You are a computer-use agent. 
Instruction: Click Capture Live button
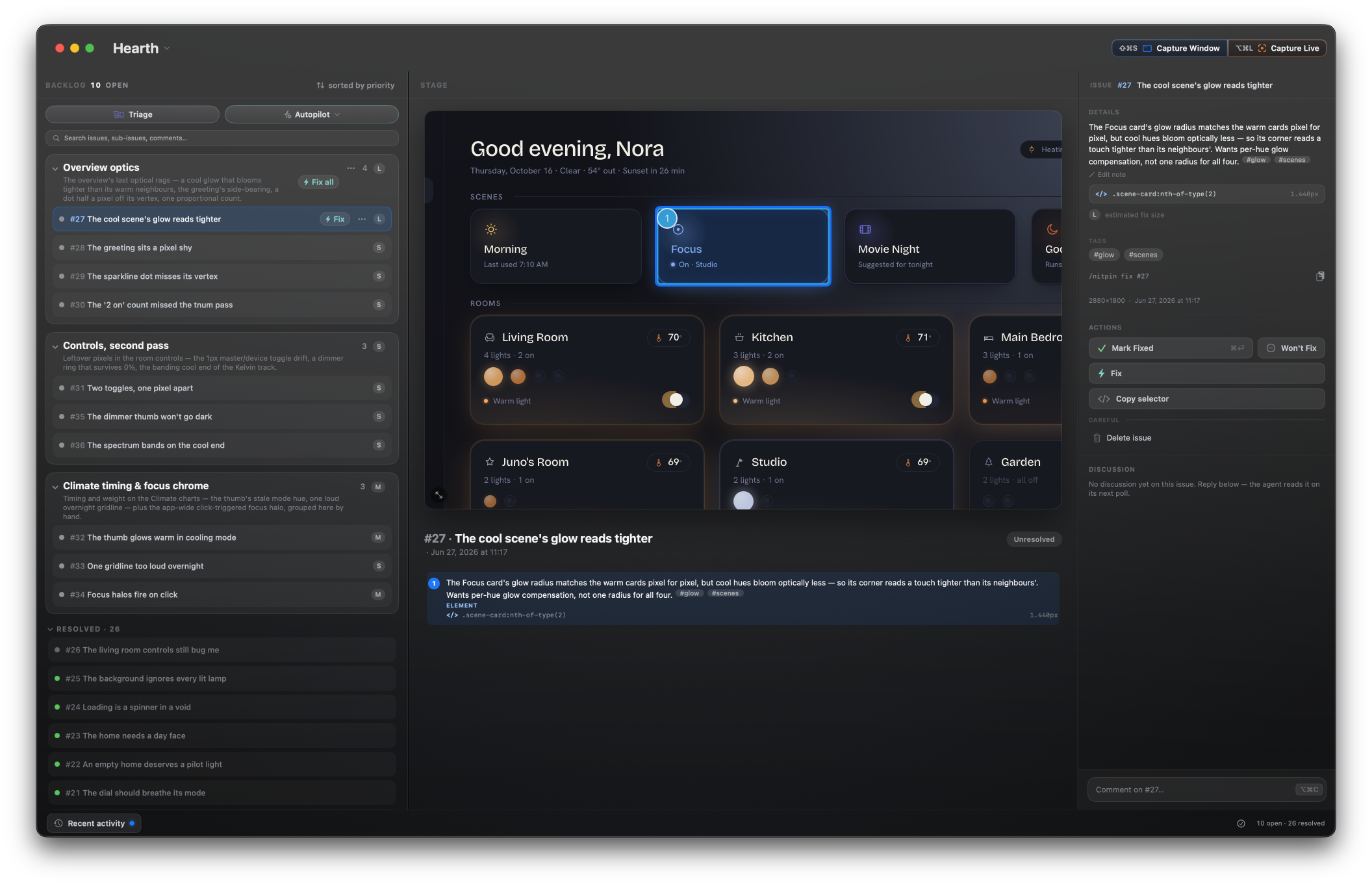coord(1277,48)
